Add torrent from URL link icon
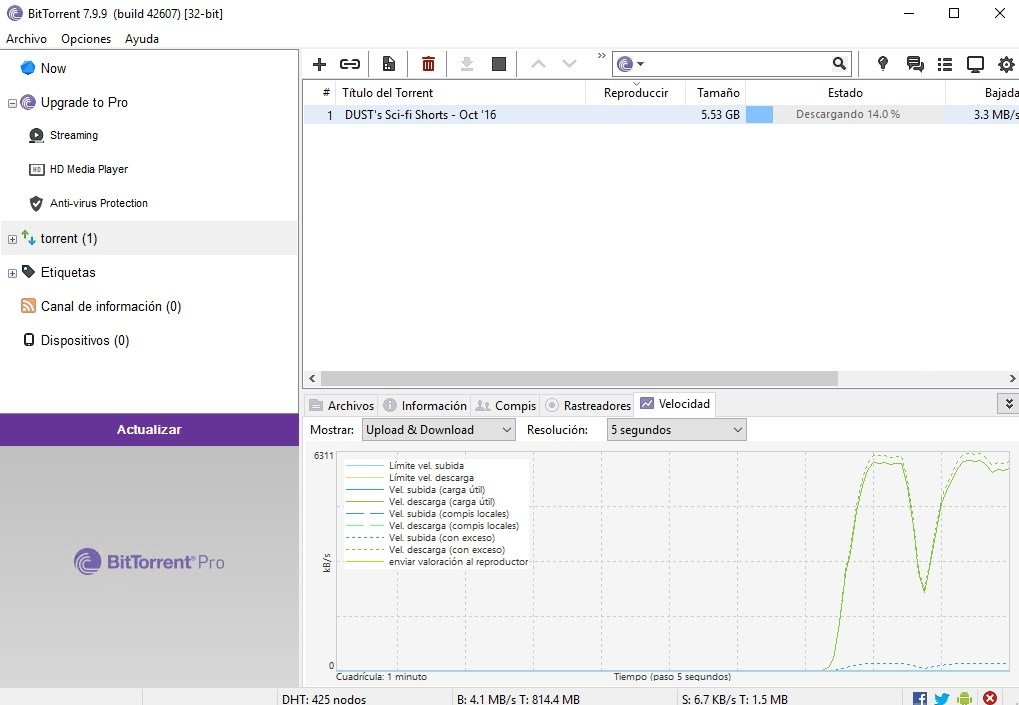Image resolution: width=1019 pixels, height=705 pixels. point(350,64)
